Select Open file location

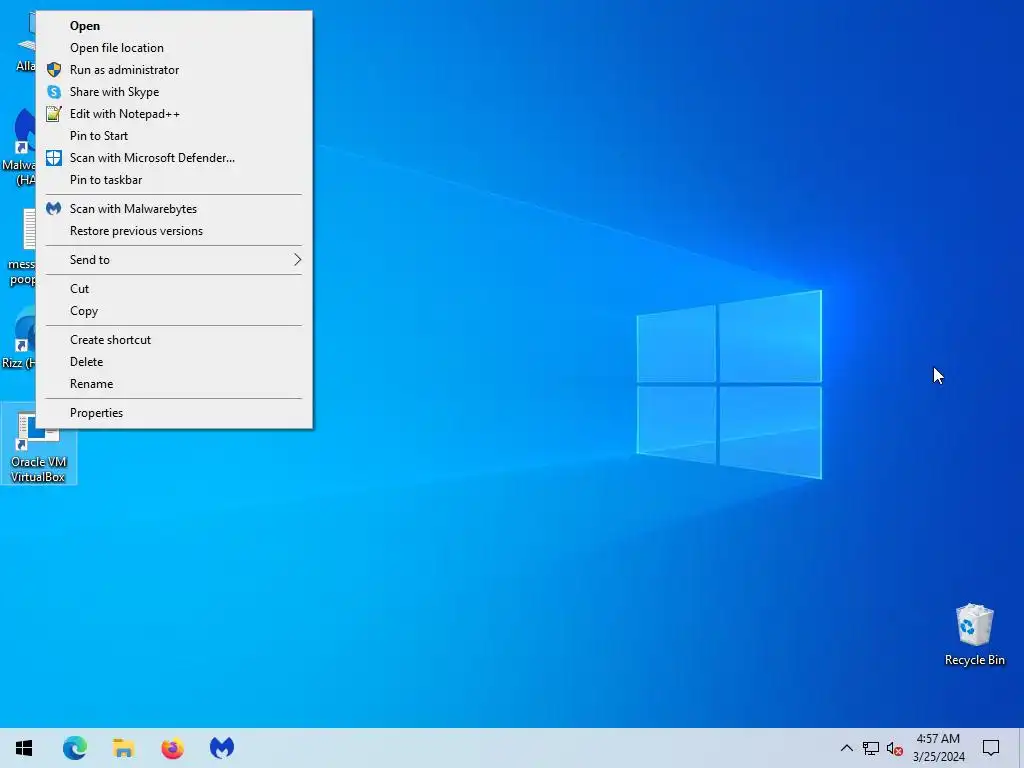click(x=174, y=48)
